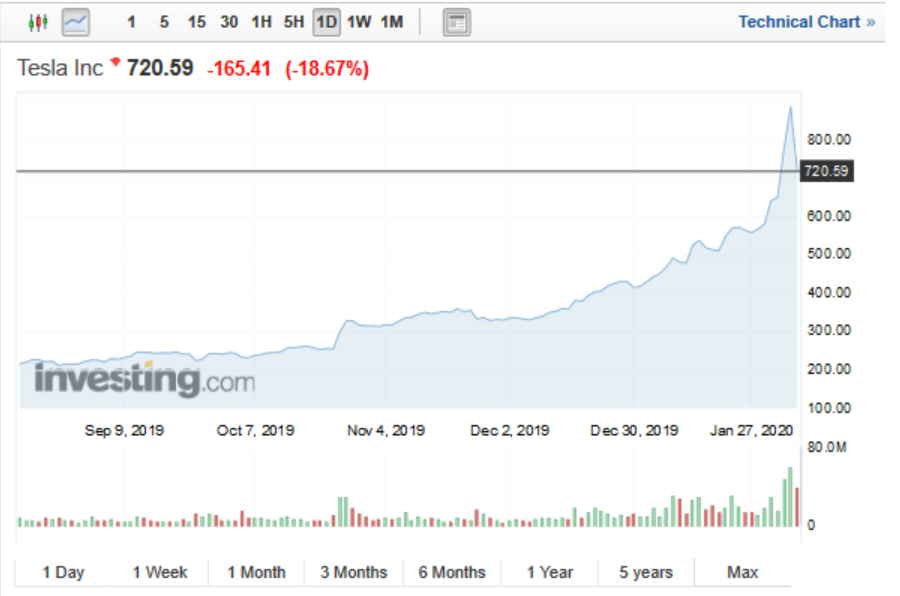The width and height of the screenshot is (900, 596).
Task: Click the (-18.67%) percent change
Action: pos(327,69)
